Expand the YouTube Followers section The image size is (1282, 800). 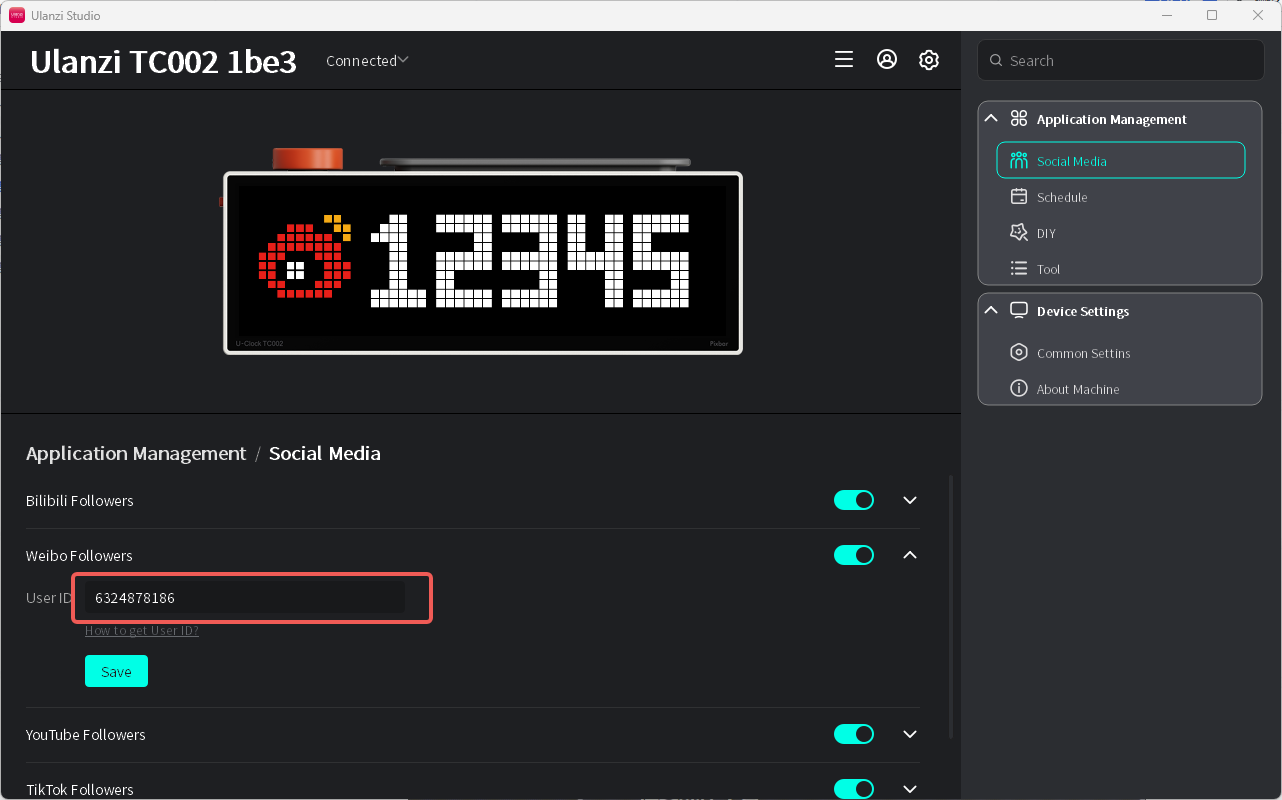coord(910,734)
